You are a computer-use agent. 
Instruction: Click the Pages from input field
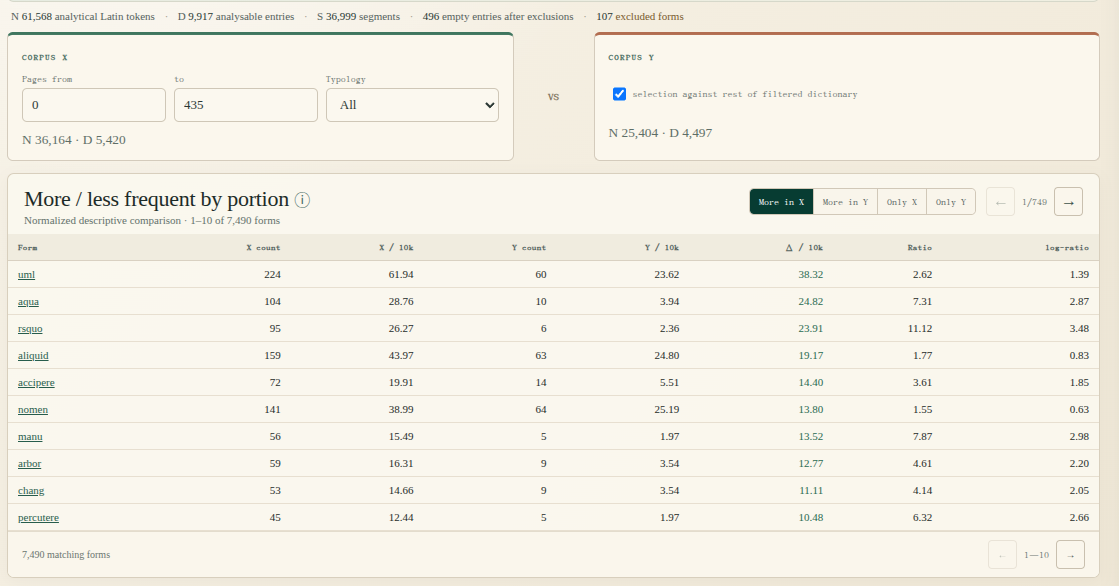[x=94, y=105]
